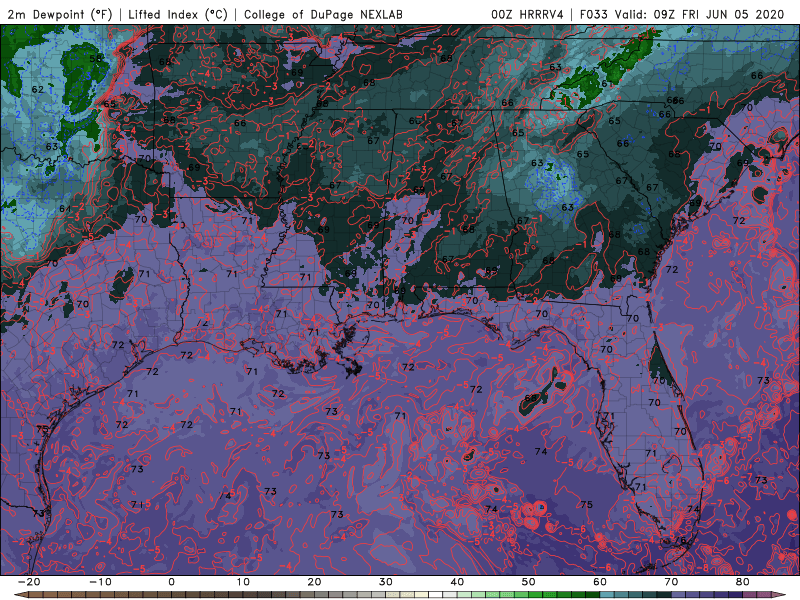800x600 pixels.
Task: Click the "2m Dewpoint (°F)" title text
Action: [x=60, y=15]
